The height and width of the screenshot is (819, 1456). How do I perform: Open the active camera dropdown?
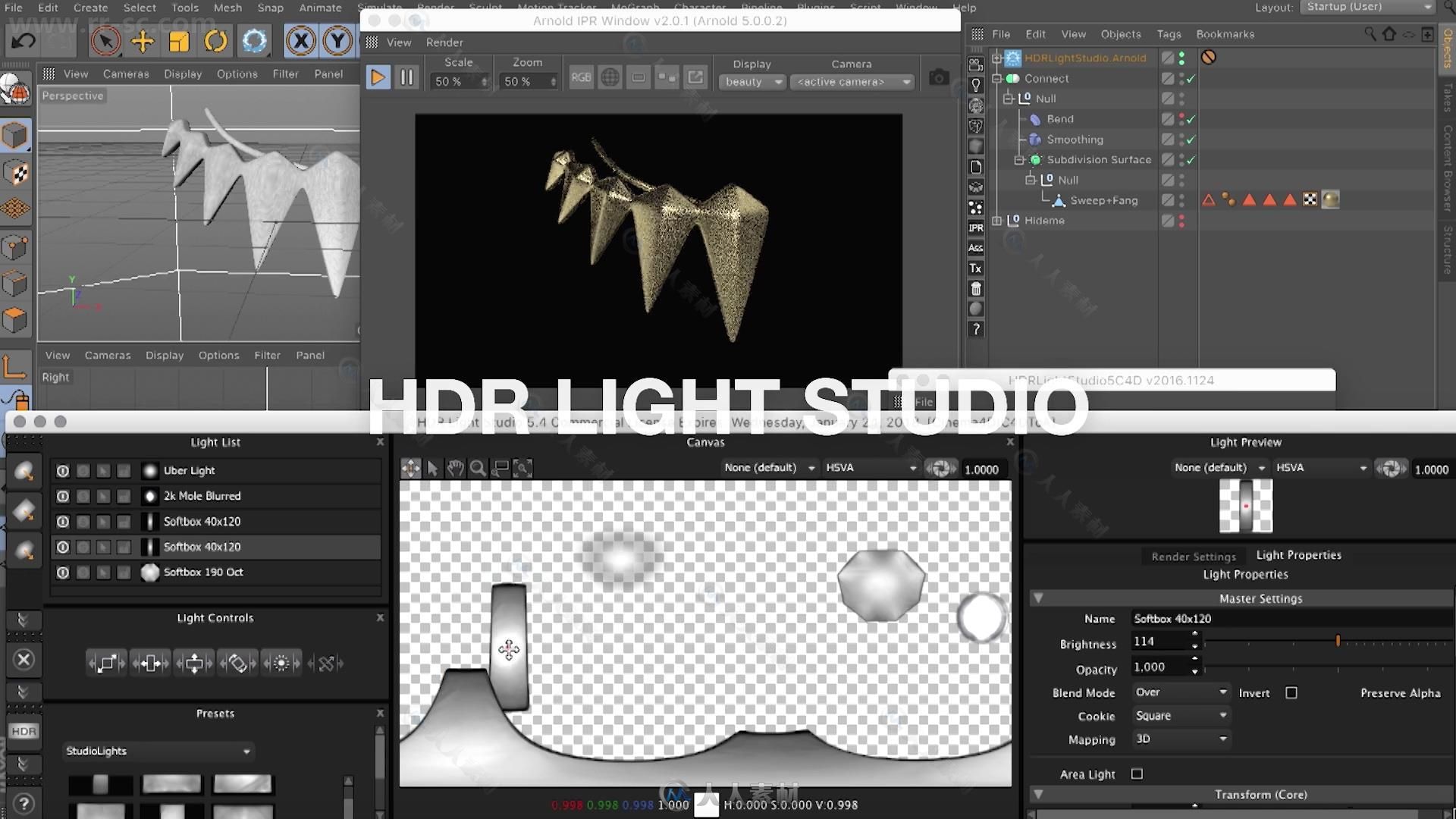click(852, 82)
